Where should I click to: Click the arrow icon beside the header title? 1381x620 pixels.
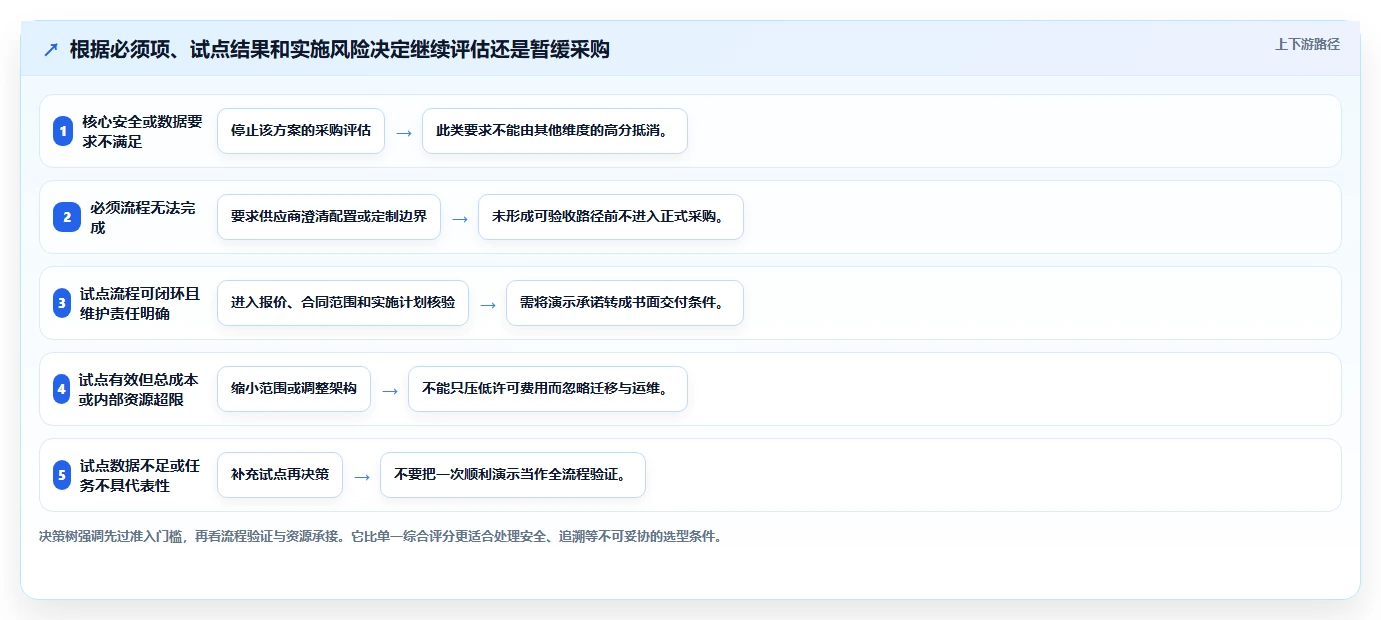point(51,50)
